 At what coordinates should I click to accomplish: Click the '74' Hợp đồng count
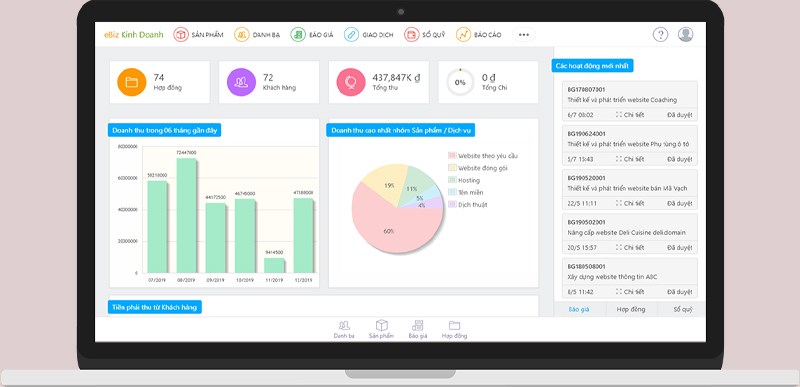159,78
